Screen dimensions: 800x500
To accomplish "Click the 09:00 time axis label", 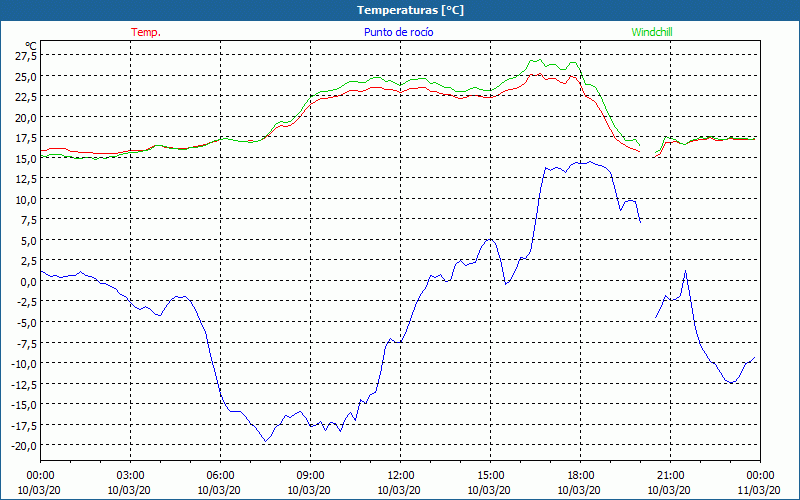I will coord(310,476).
